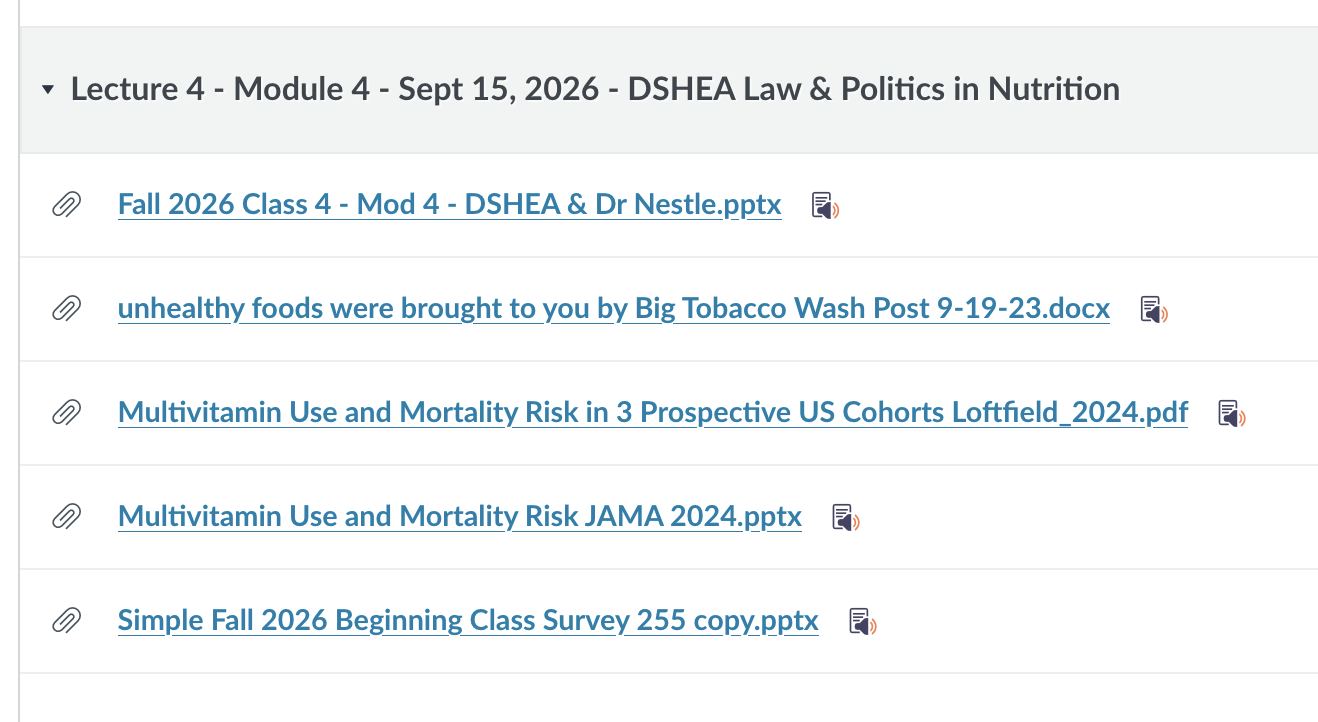Launch the read-aloud icon next to the Big Tobacco docx
The height and width of the screenshot is (722, 1318).
click(x=1154, y=310)
